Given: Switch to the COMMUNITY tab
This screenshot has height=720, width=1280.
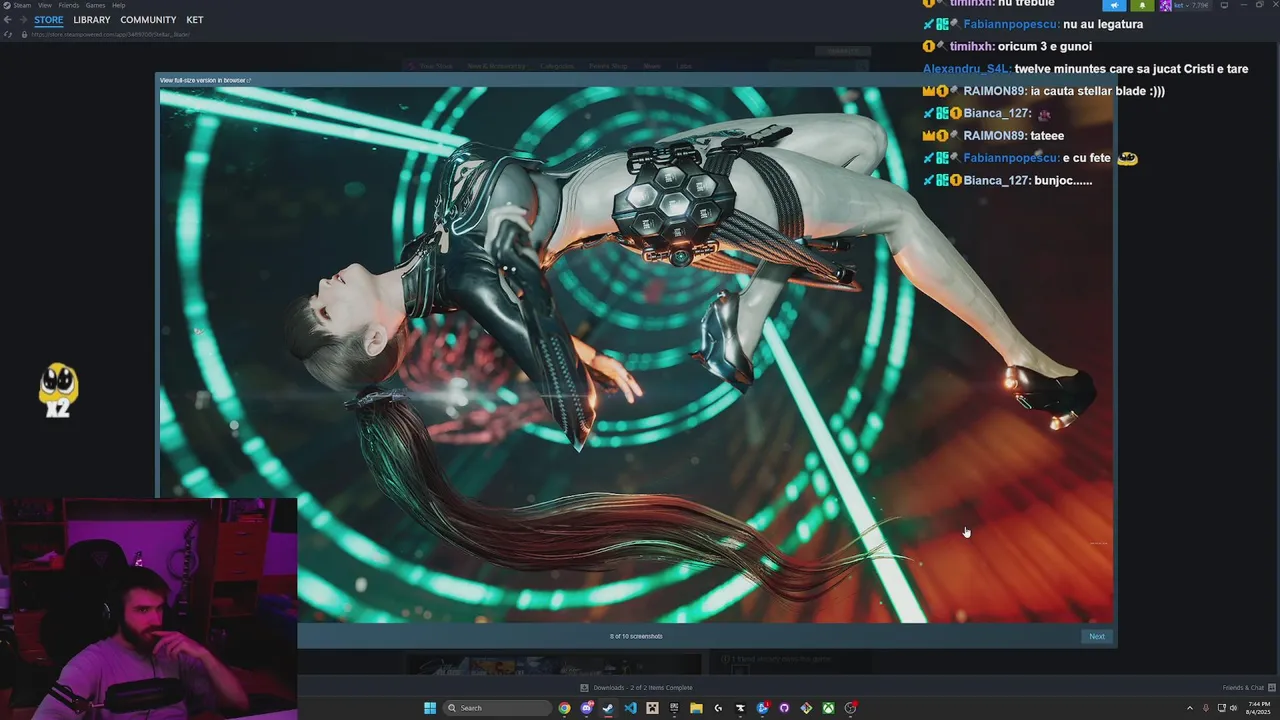Looking at the screenshot, I should coord(148,20).
